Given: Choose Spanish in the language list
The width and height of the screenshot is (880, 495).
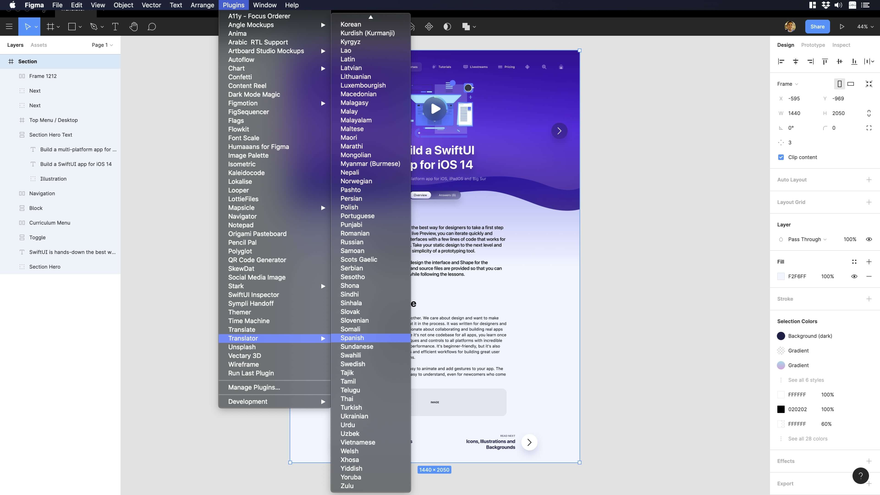Looking at the screenshot, I should tap(370, 338).
